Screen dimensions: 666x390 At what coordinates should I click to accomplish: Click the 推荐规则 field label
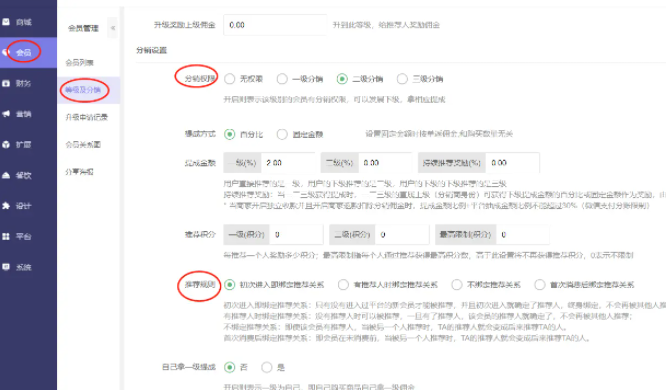click(200, 284)
